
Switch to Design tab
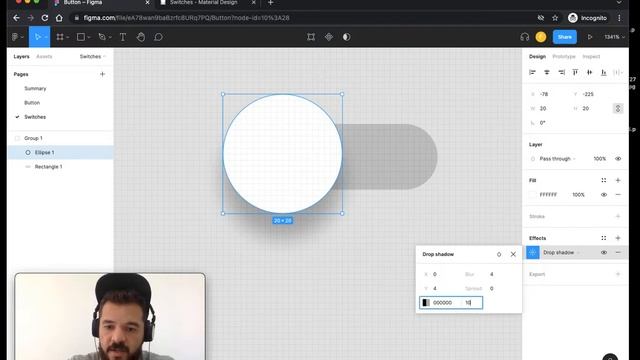[537, 56]
